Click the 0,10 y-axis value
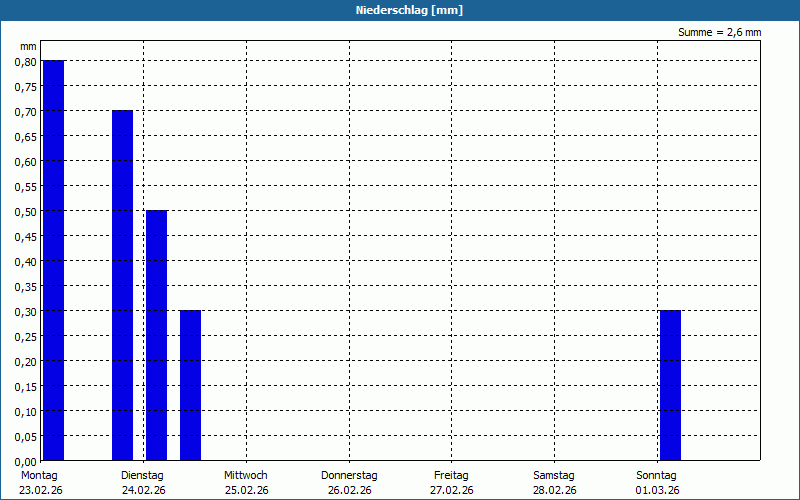The width and height of the screenshot is (800, 500). pos(26,412)
